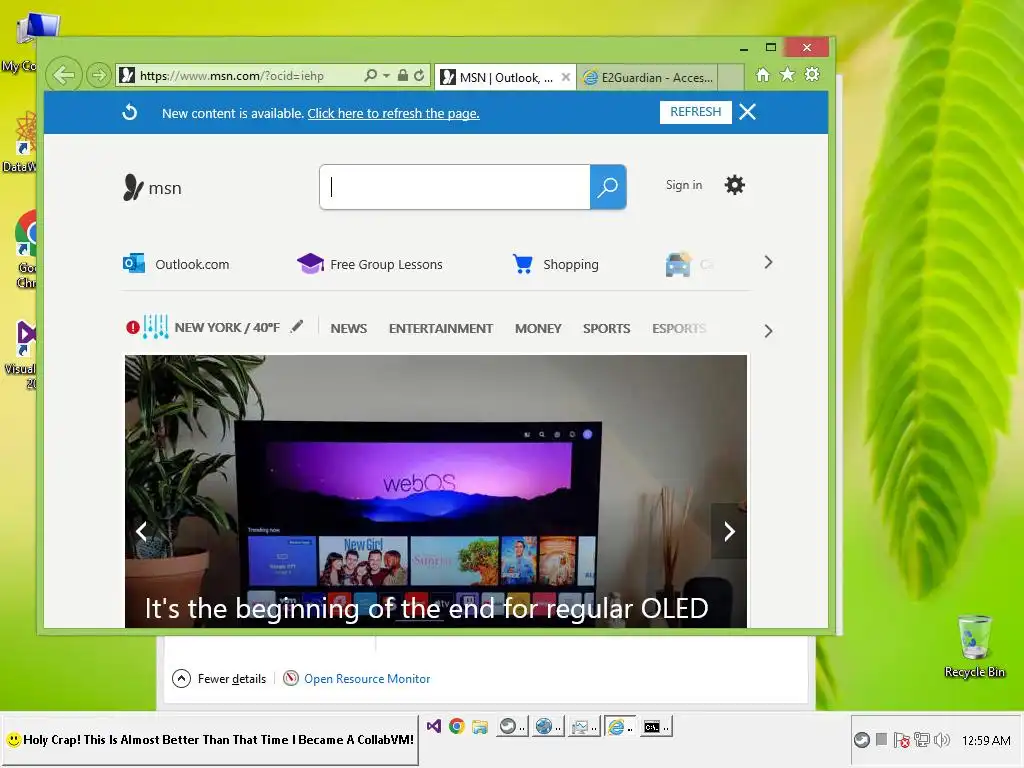Select the Recycle Bin desktop icon
The width and height of the screenshot is (1024, 768).
pos(974,647)
